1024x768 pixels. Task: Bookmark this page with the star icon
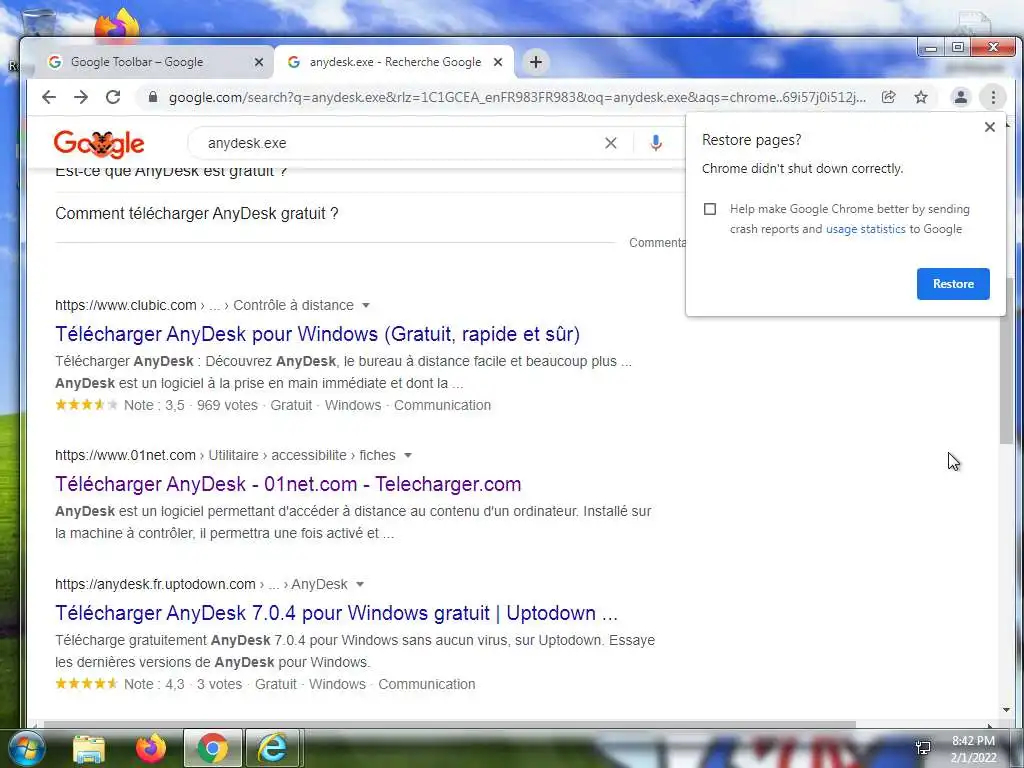[x=921, y=97]
